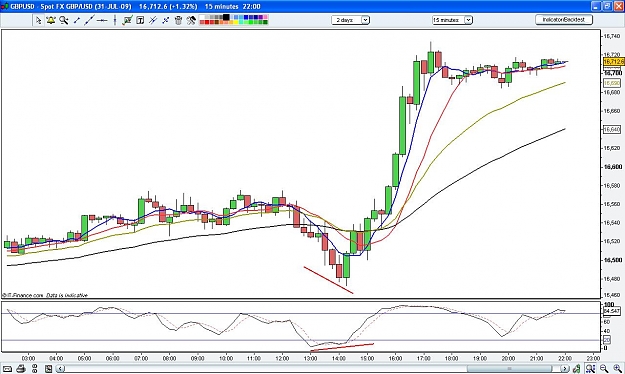This screenshot has height=374, width=625.
Task: Toggle the zoom-fit magnifier icon bottom right
Action: [x=590, y=369]
